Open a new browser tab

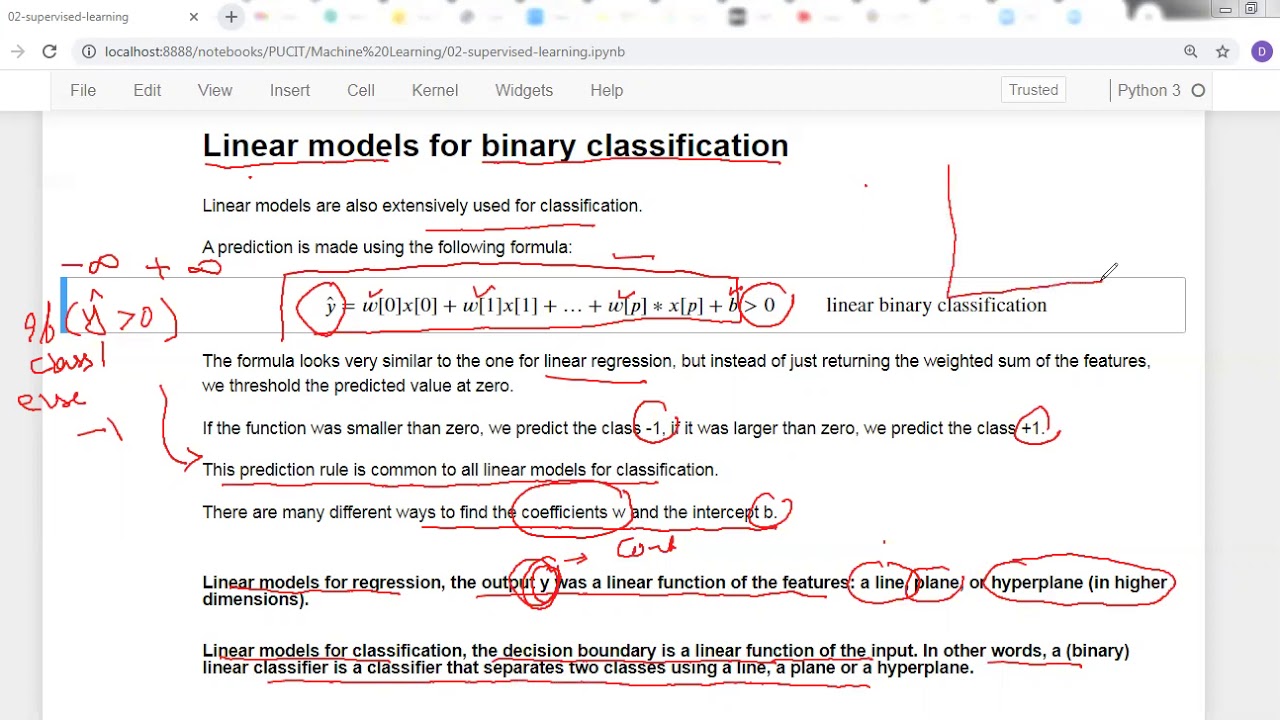(x=231, y=17)
